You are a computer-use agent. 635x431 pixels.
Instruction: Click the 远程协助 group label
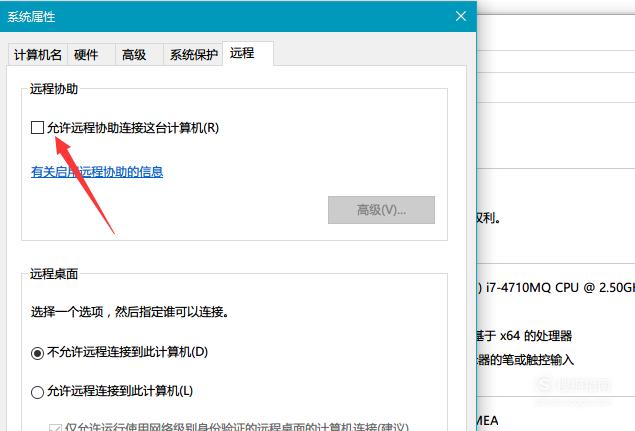click(x=53, y=89)
